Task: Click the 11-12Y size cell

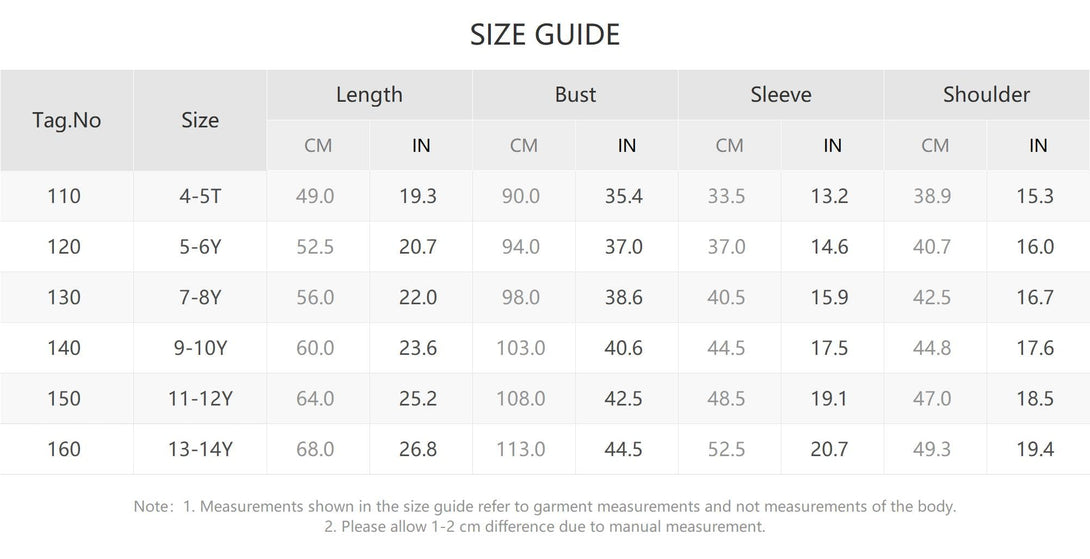Action: [x=200, y=398]
